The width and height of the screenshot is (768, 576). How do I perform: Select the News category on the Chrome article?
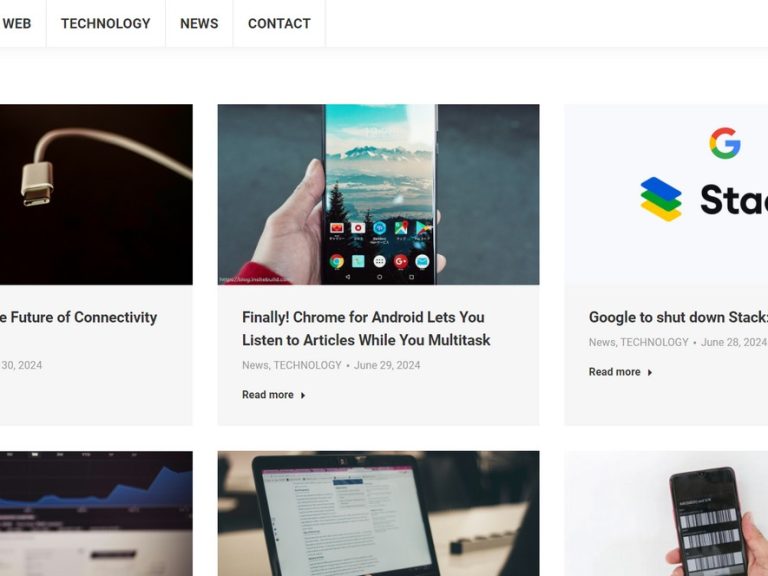(255, 365)
